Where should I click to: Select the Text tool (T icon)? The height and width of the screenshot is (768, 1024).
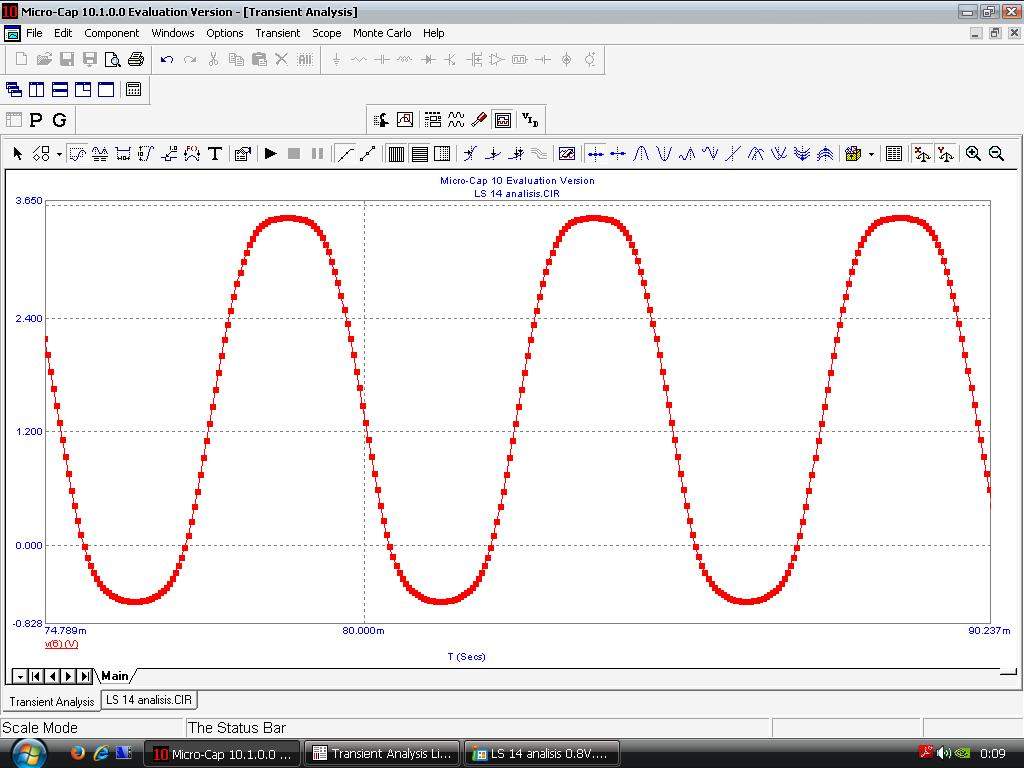tap(215, 153)
